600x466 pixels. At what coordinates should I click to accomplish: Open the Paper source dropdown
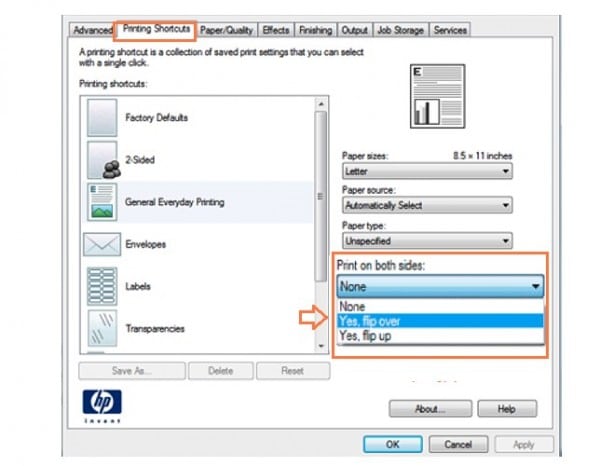[x=427, y=205]
